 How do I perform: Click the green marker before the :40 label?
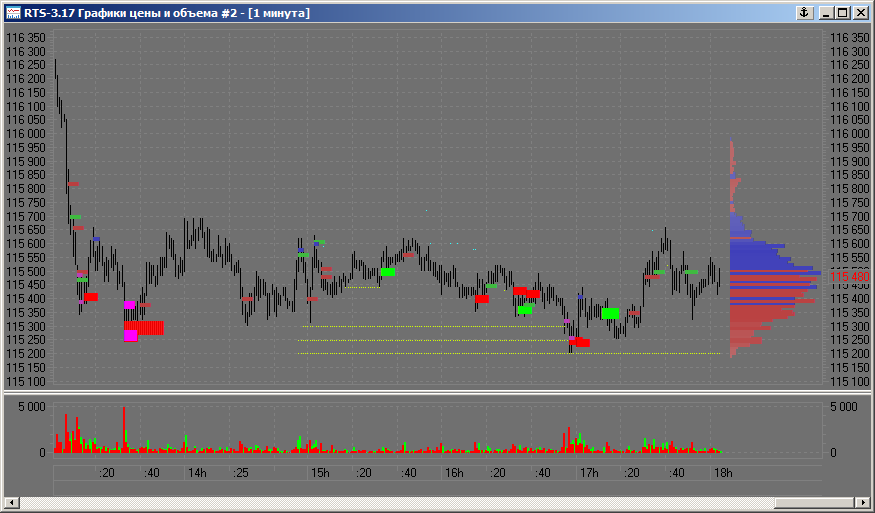coord(388,271)
